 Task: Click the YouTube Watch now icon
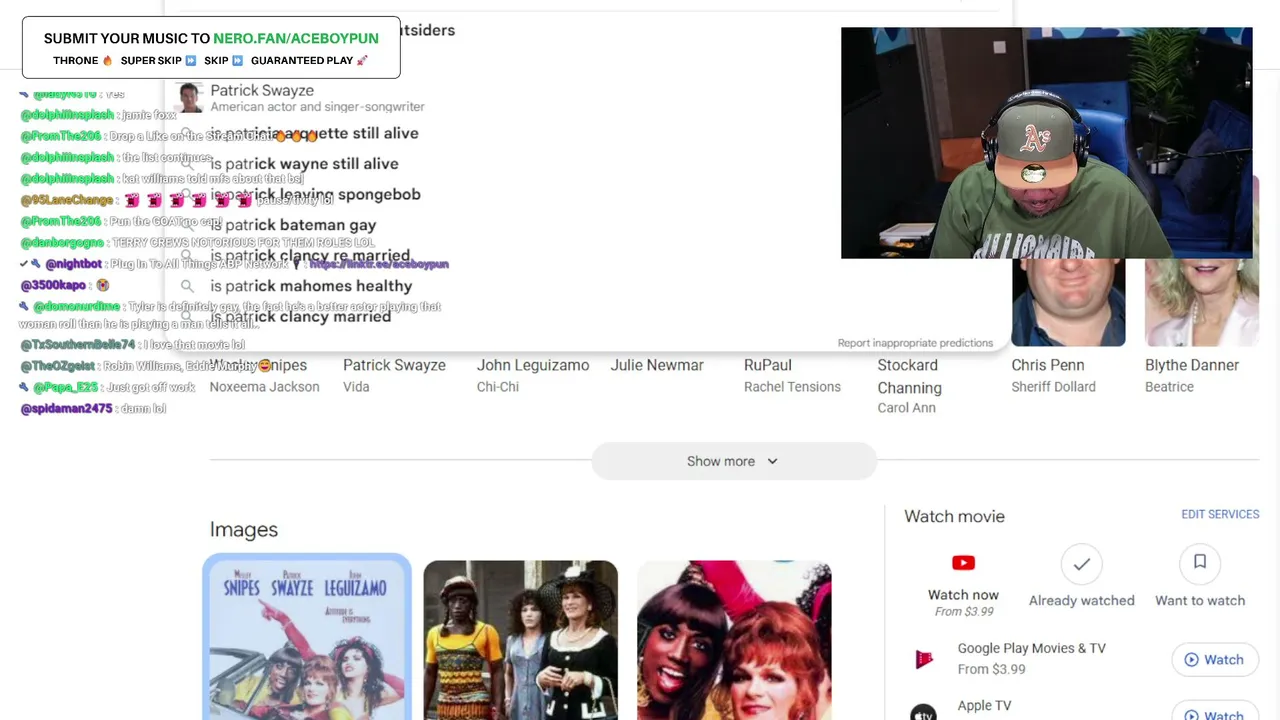click(963, 563)
